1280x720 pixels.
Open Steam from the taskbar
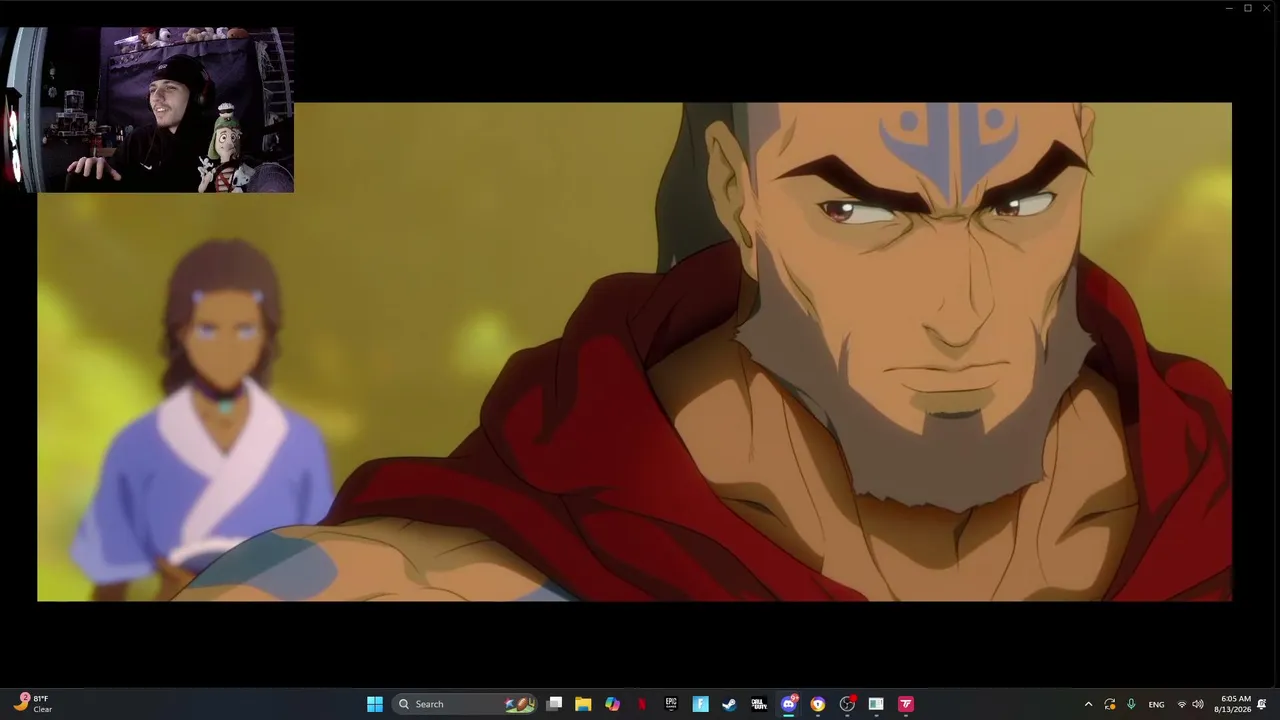729,704
